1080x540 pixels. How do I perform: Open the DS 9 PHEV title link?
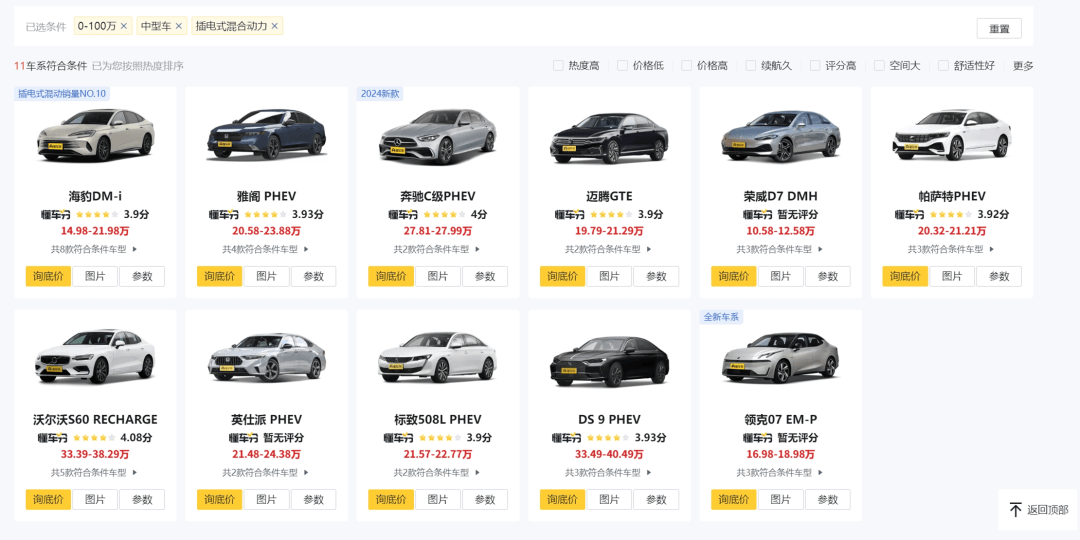[610, 419]
